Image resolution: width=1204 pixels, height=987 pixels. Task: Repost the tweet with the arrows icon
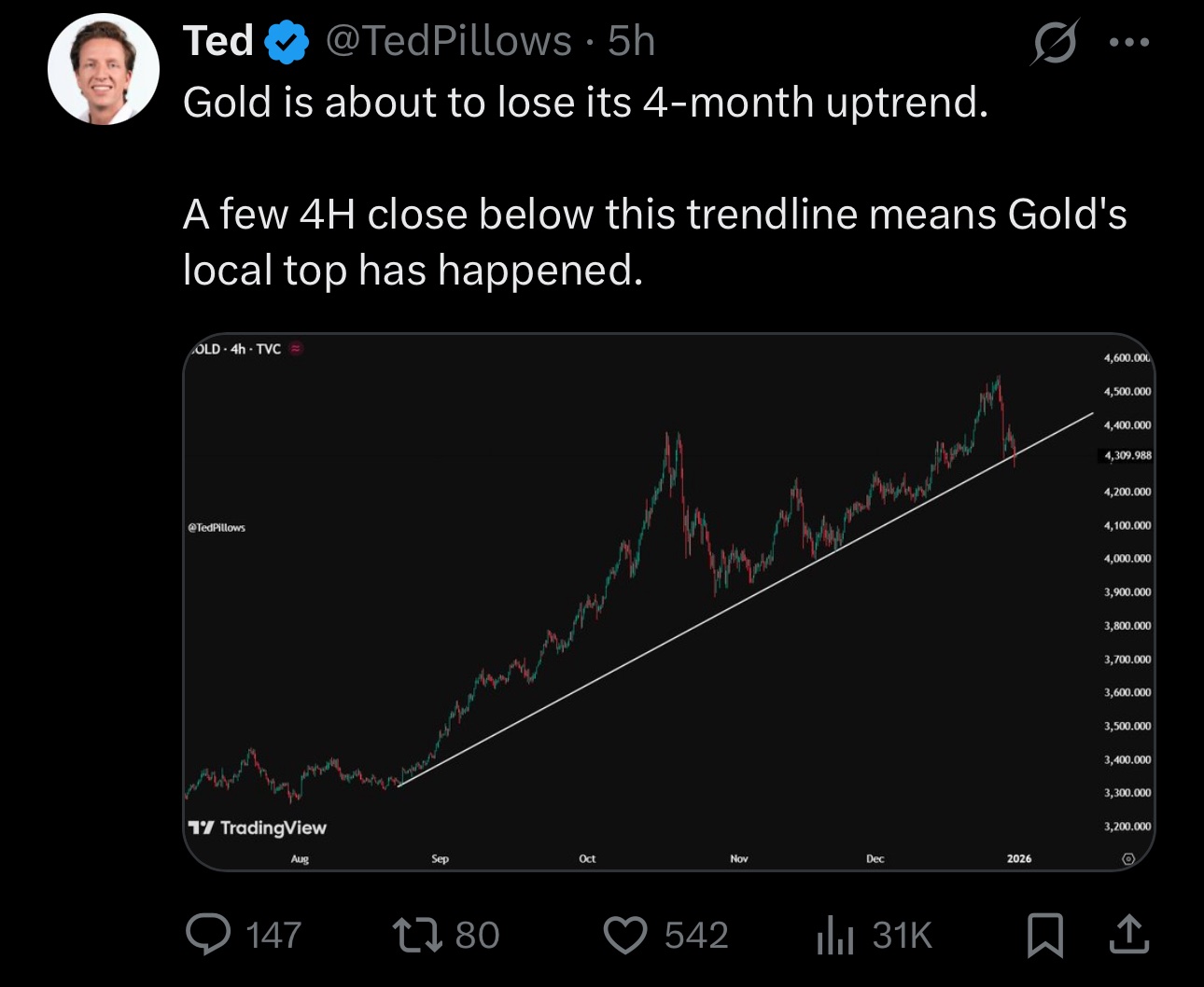(x=417, y=935)
